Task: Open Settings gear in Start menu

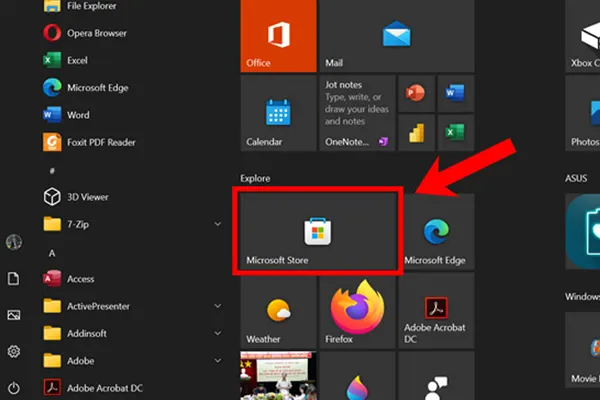Action: pyautogui.click(x=14, y=351)
